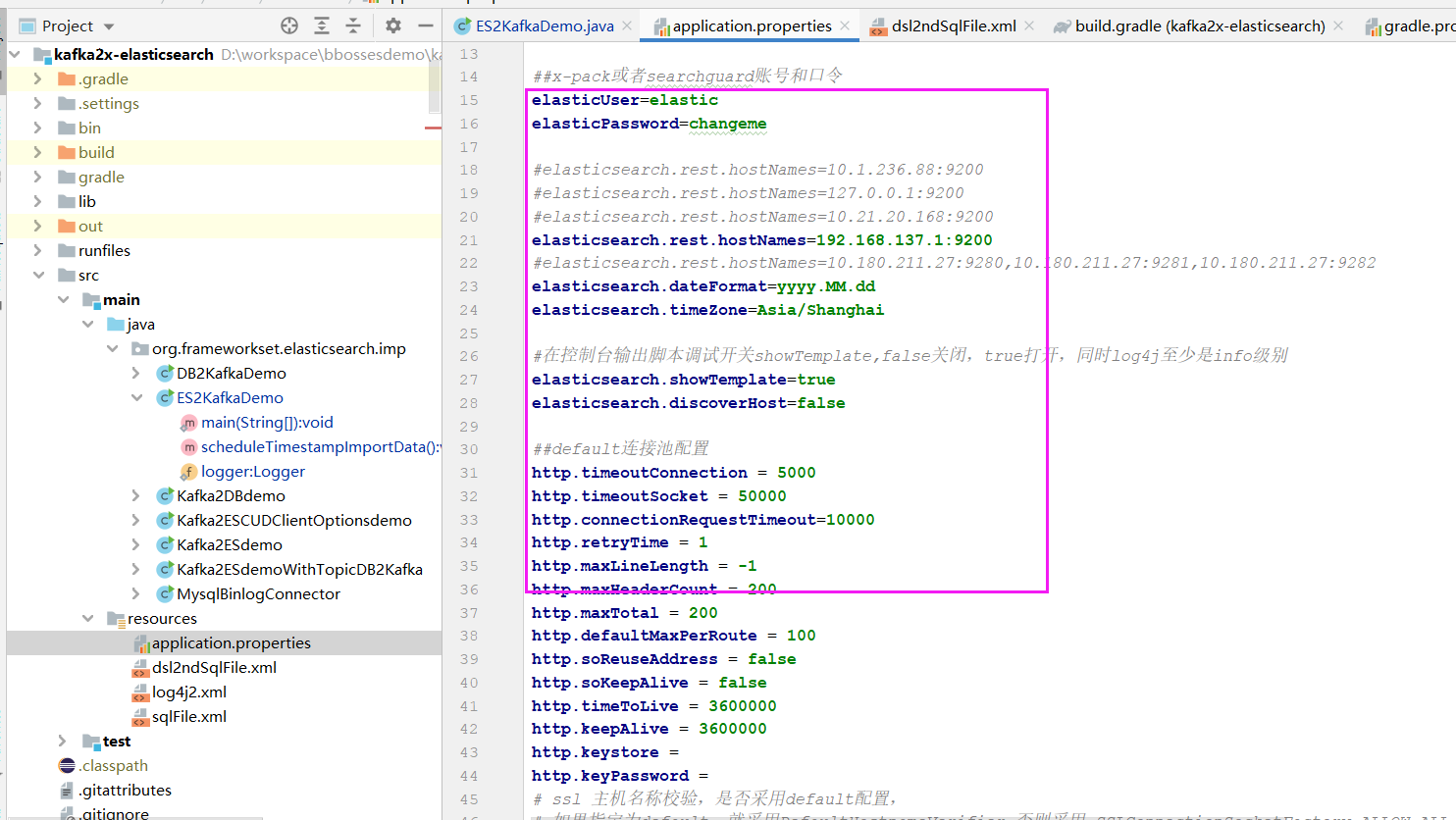Open the Project view dropdown

coord(68,26)
